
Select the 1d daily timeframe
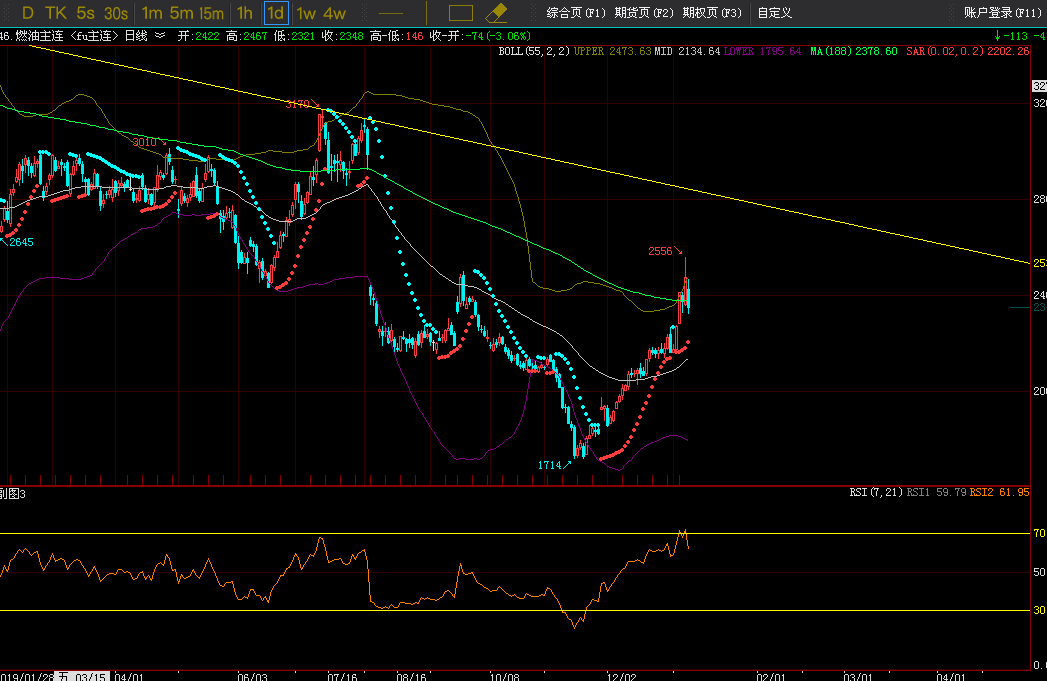tap(276, 13)
